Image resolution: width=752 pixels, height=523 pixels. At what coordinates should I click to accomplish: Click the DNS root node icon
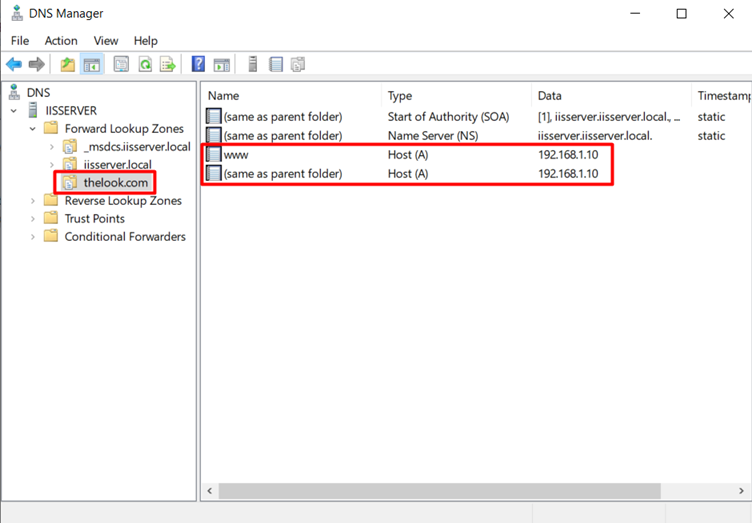pyautogui.click(x=14, y=92)
